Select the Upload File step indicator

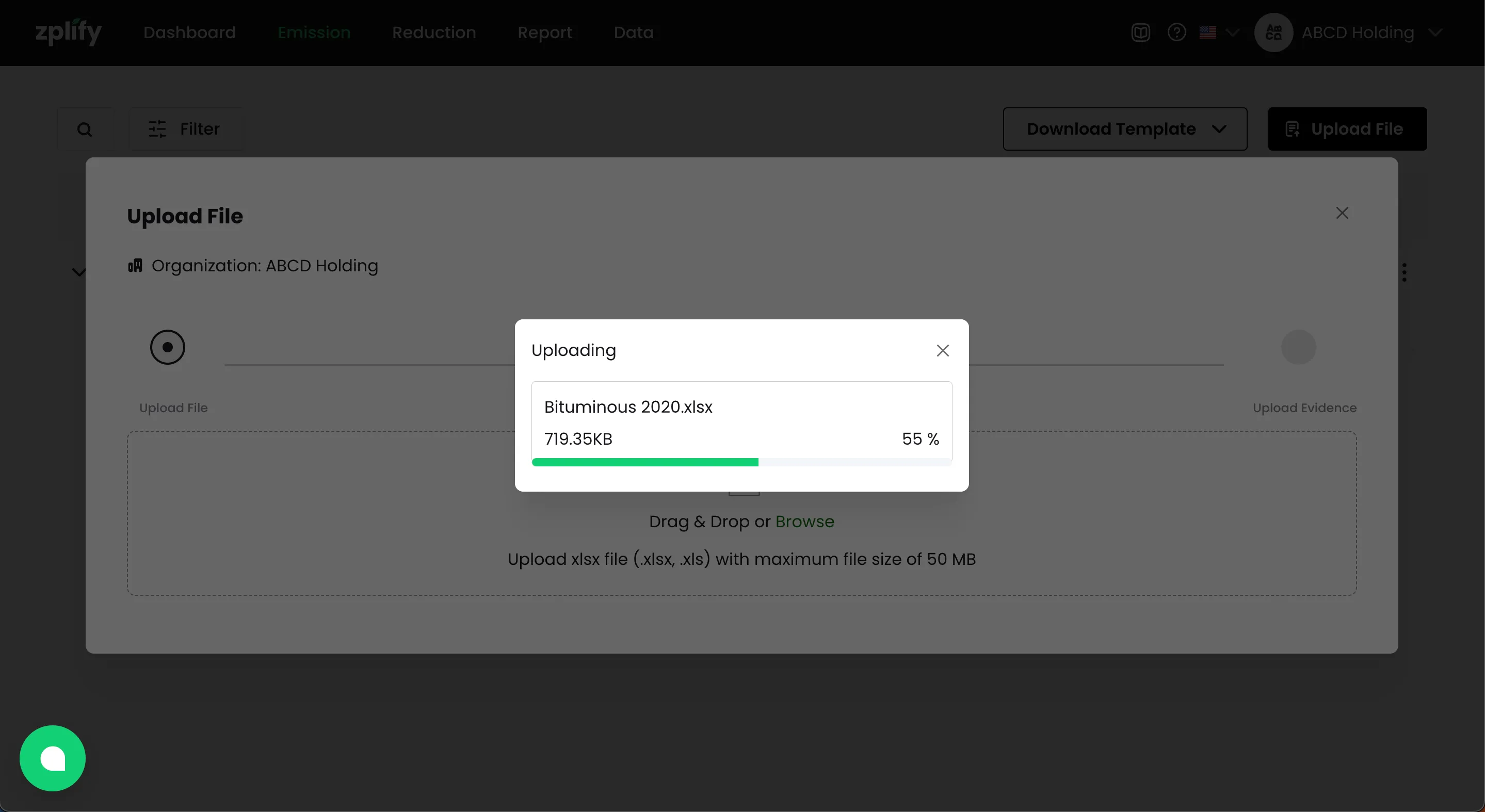pyautogui.click(x=167, y=347)
